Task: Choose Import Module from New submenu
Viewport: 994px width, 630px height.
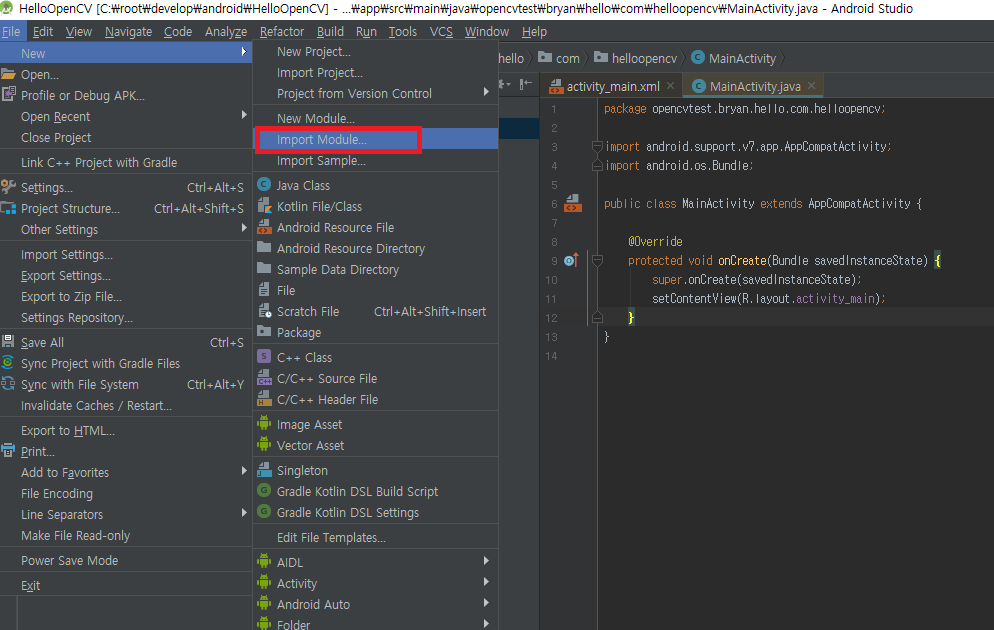Action: (375, 139)
